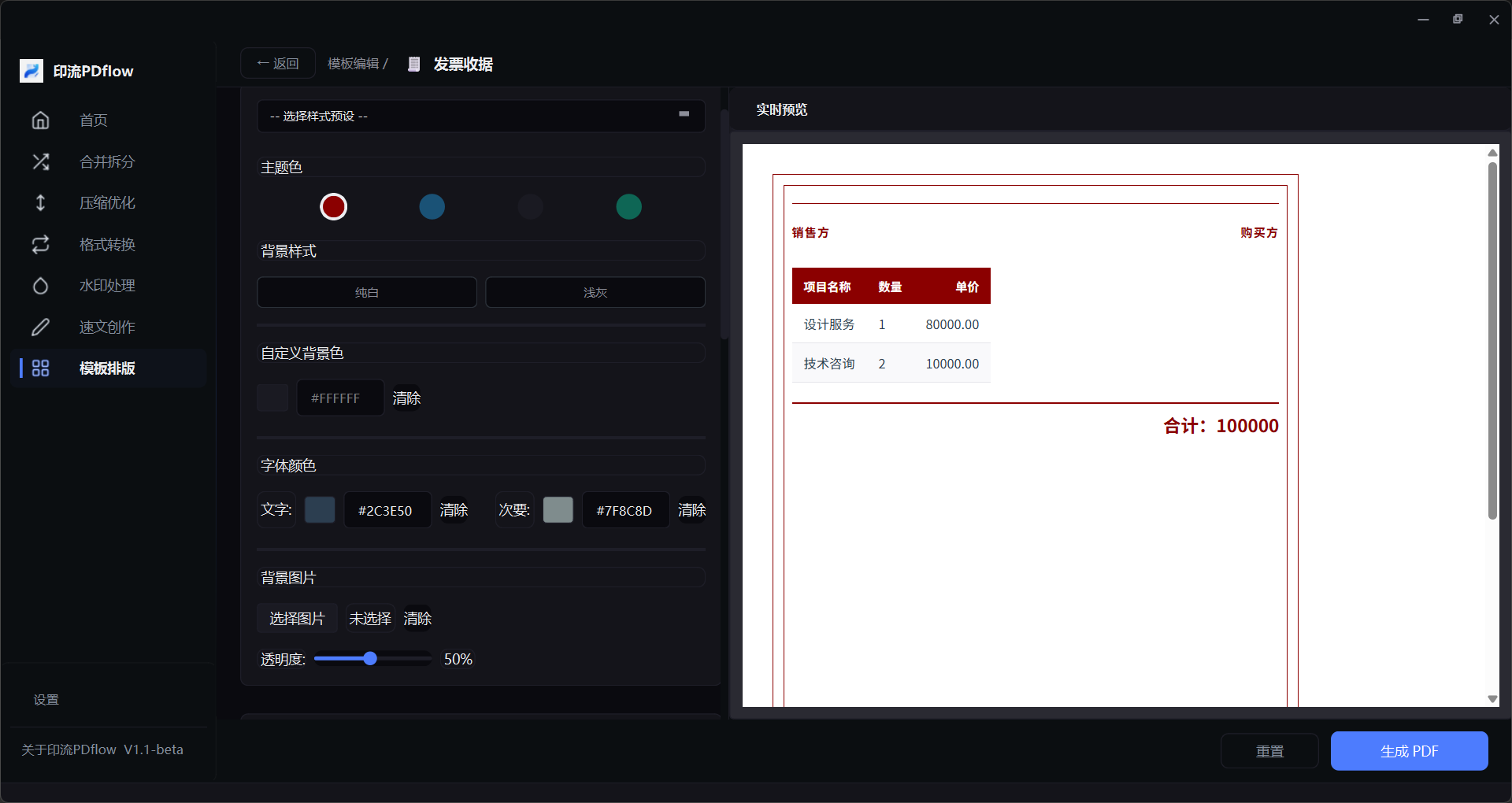Screen dimensions: 1512x803
Task: Open 水印处理 in the sidebar
Action: [109, 285]
